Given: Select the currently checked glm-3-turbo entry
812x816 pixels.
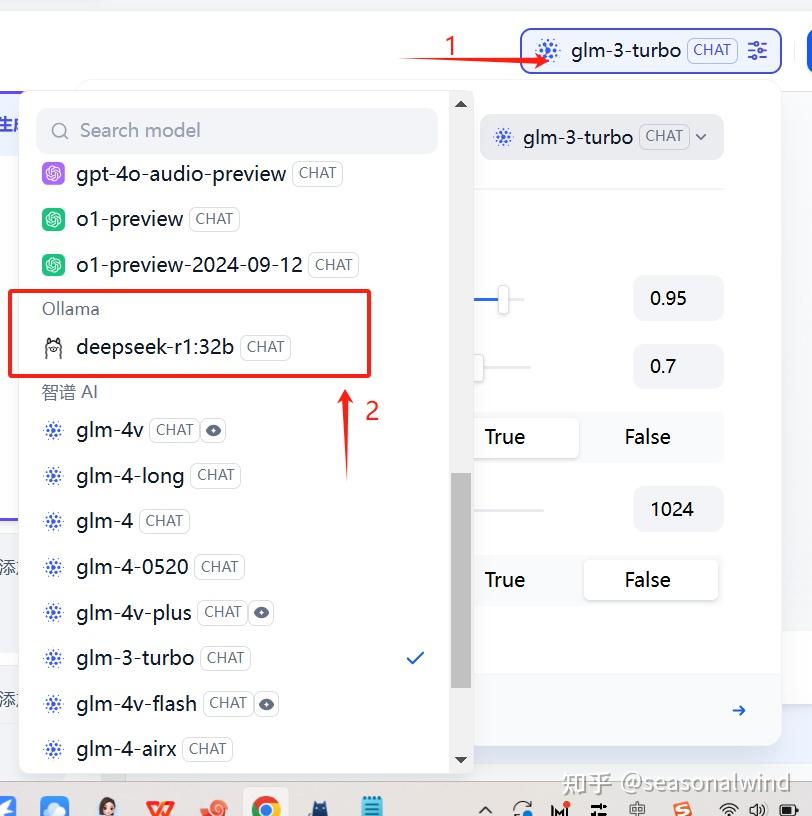Looking at the screenshot, I should [x=135, y=658].
